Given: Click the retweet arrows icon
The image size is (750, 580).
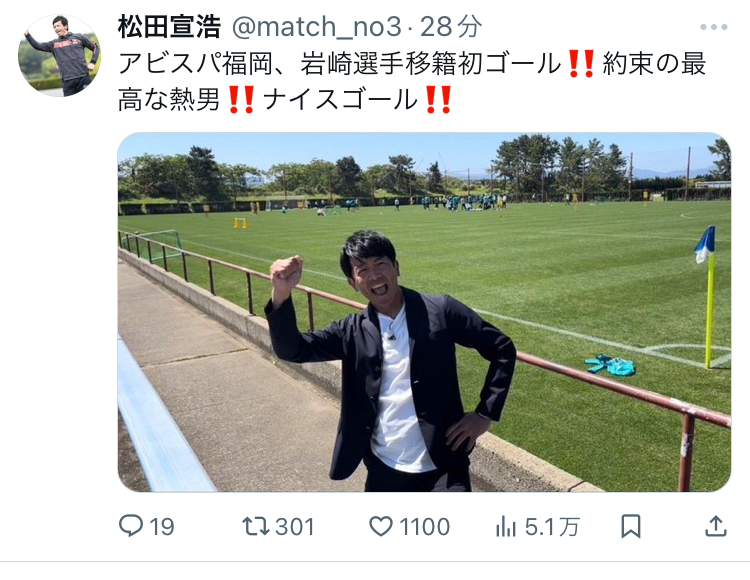Looking at the screenshot, I should (256, 526).
